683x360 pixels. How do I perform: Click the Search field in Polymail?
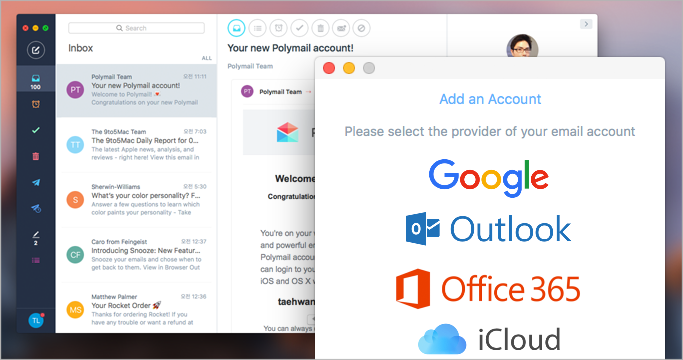coord(136,28)
